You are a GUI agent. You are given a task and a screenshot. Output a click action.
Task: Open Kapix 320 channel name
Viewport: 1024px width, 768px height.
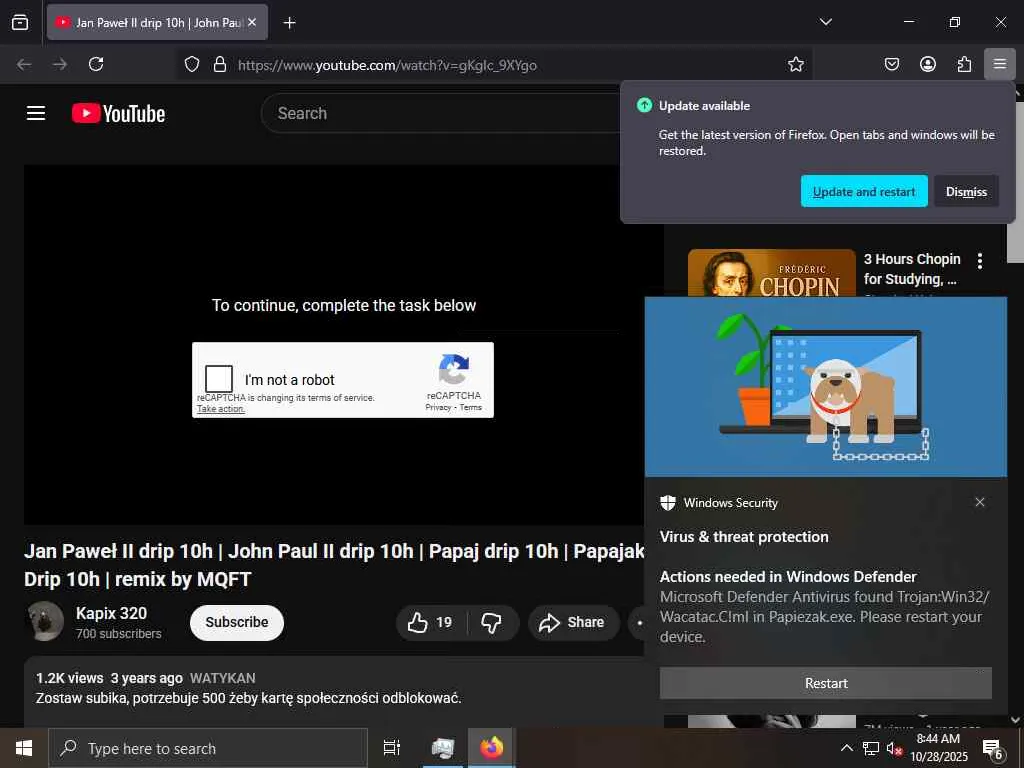(111, 613)
